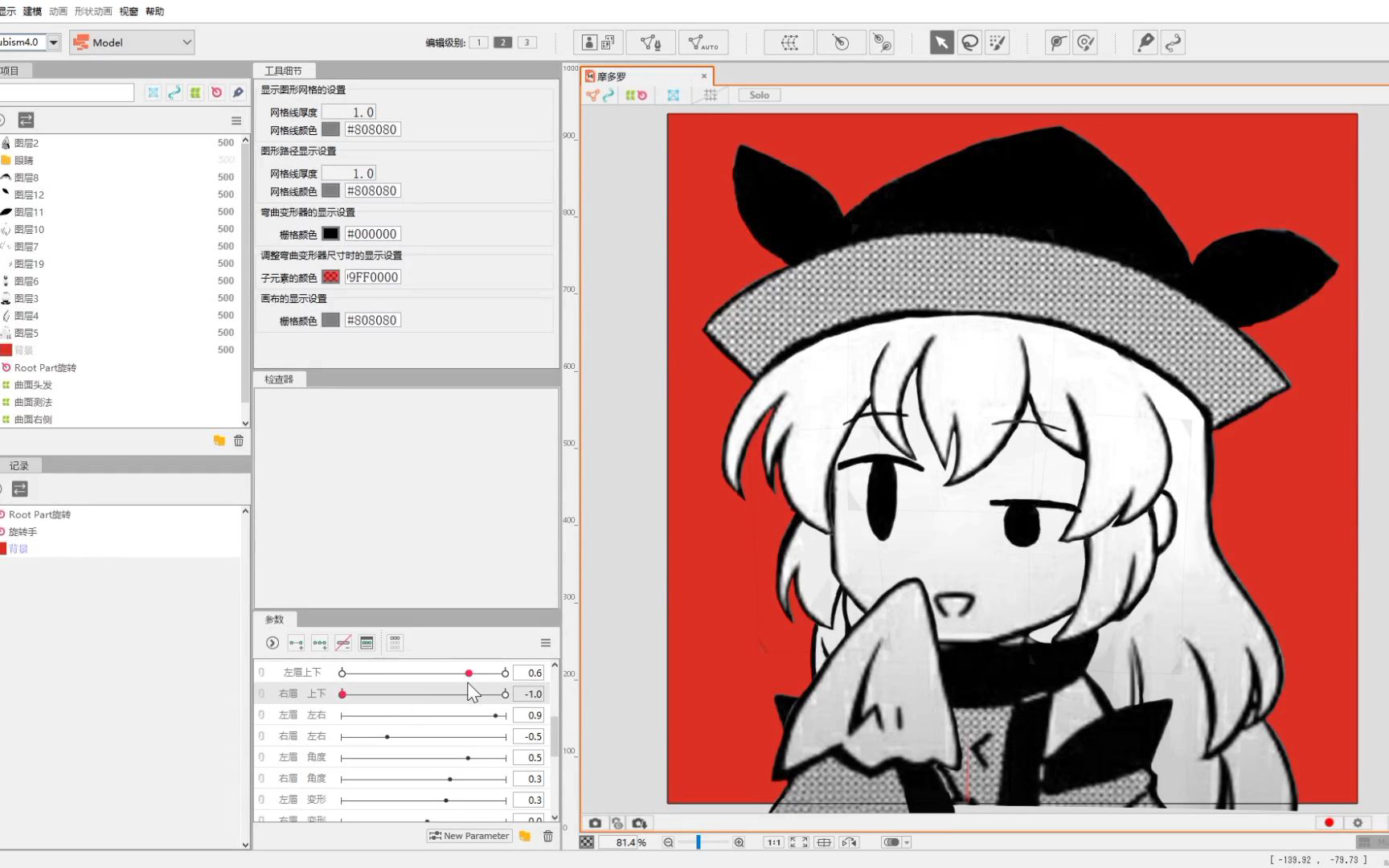1389x868 pixels.
Task: Open the 帮助 (Help) menu
Action: pos(154,11)
